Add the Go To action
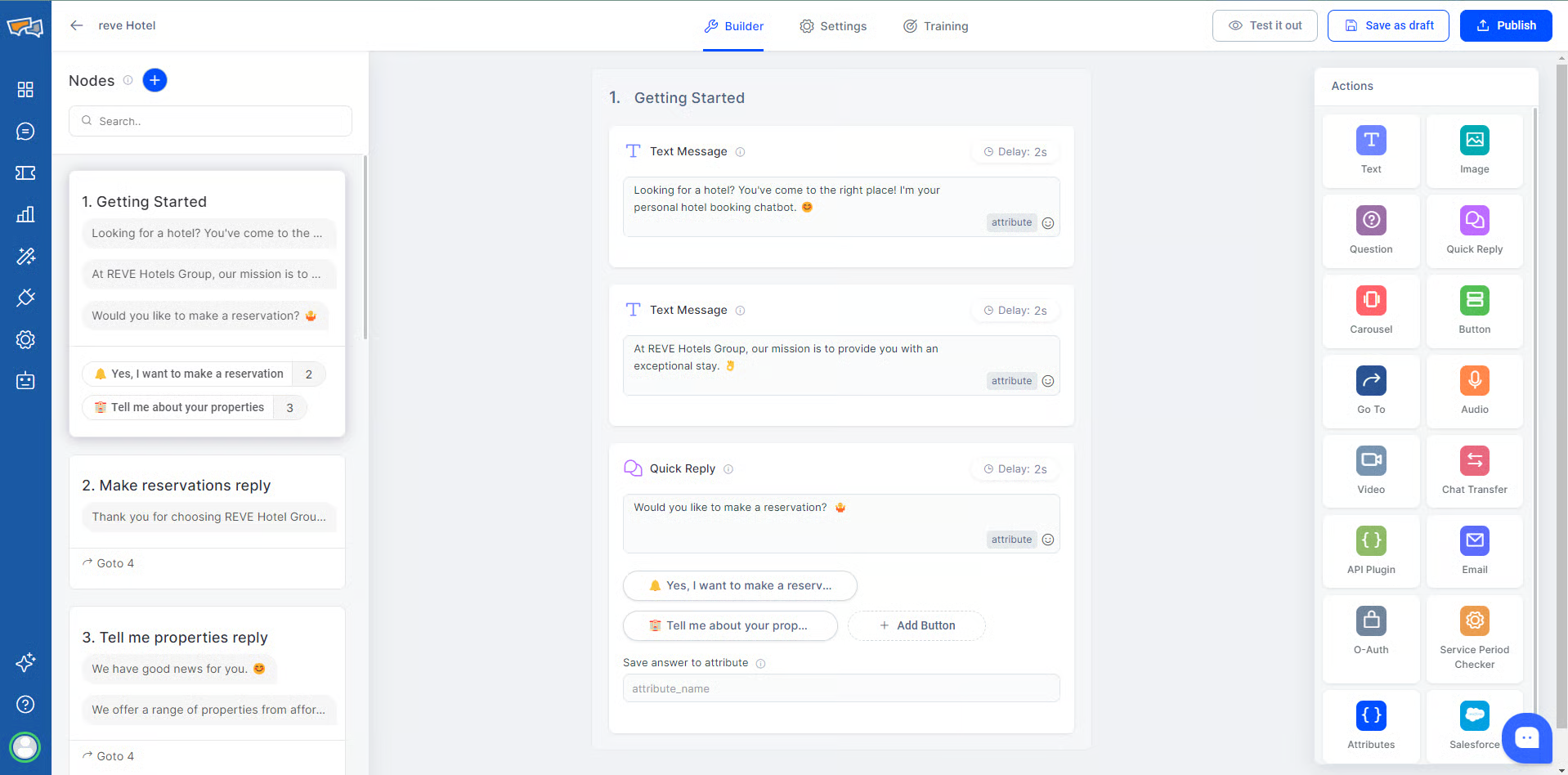The height and width of the screenshot is (775, 1568). [1371, 392]
